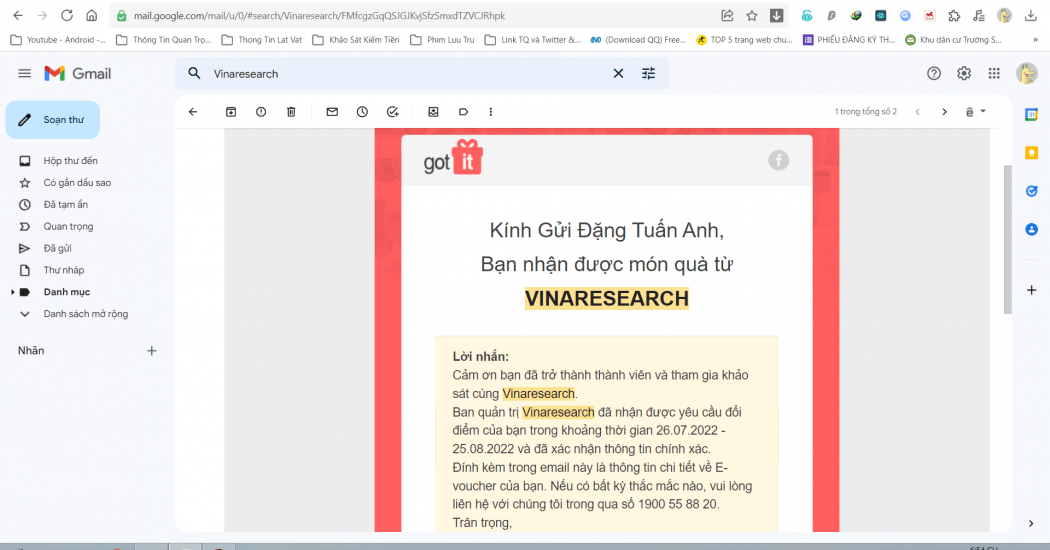Screen dimensions: 1050x550
Task: Click highlighted VINARESEARCH heading text
Action: pyautogui.click(x=607, y=298)
